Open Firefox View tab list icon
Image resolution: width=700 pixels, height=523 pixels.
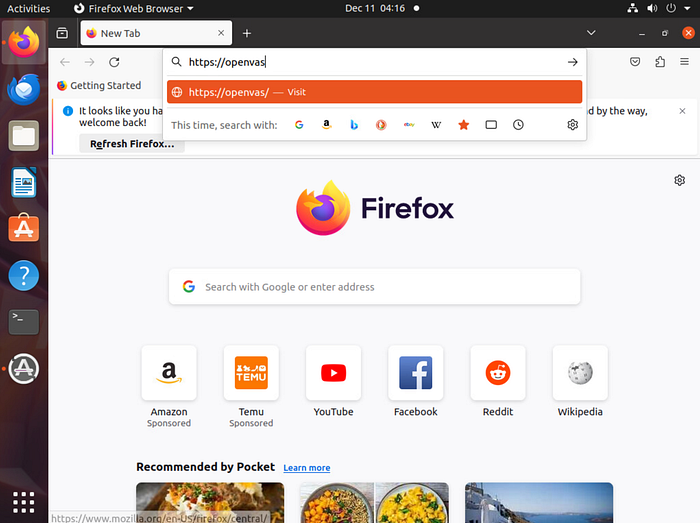pyautogui.click(x=62, y=33)
